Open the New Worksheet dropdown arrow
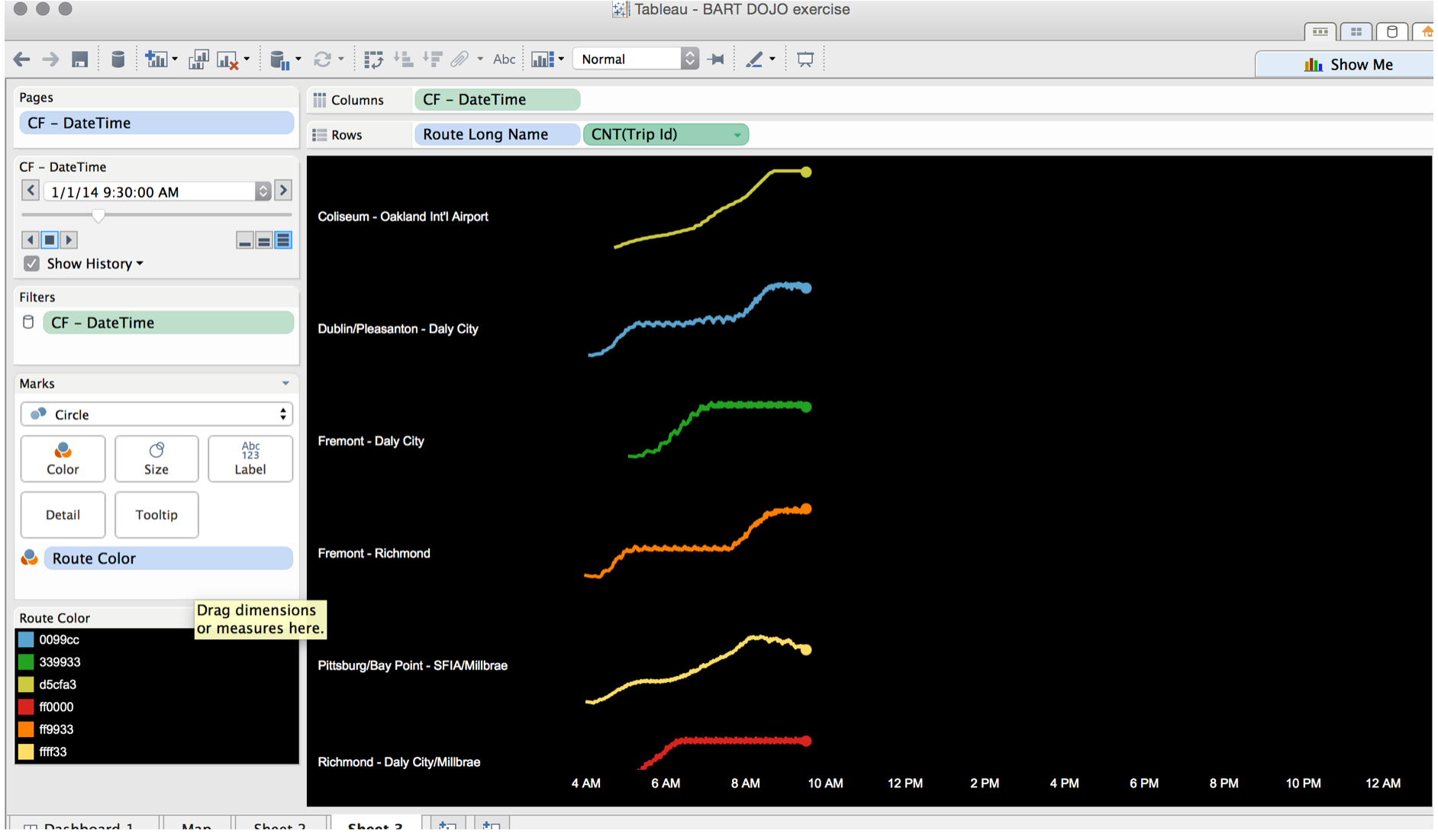The image size is (1438, 840). (x=175, y=59)
